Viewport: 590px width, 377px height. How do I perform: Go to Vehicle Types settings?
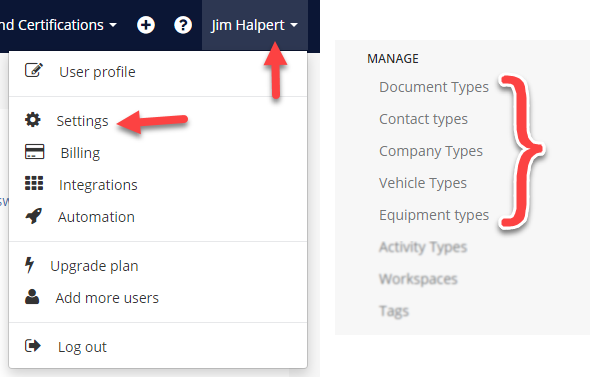click(423, 183)
